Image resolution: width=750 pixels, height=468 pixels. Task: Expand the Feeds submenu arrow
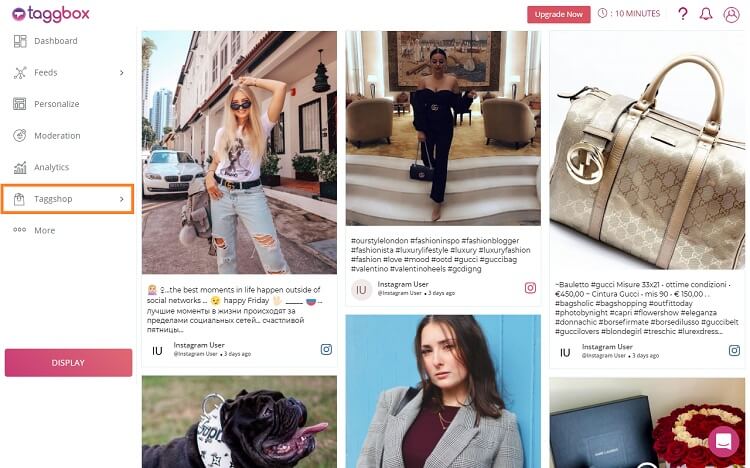pyautogui.click(x=121, y=72)
